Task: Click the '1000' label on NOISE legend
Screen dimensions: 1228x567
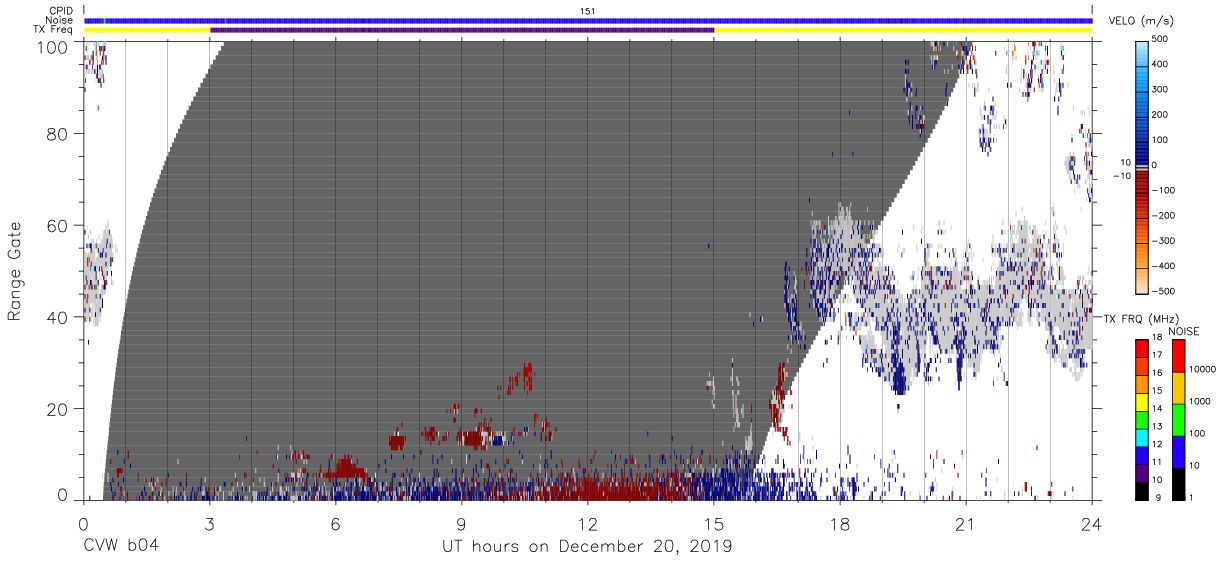Action: pos(1202,402)
